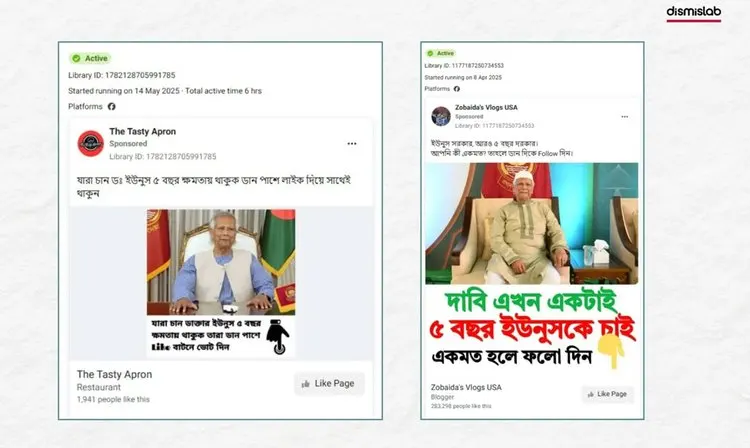
Task: Click the dismislab logo
Action: (x=694, y=13)
